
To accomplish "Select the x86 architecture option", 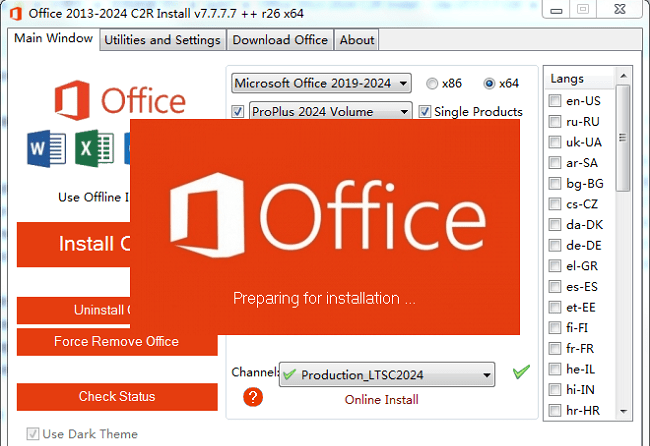I will click(432, 83).
